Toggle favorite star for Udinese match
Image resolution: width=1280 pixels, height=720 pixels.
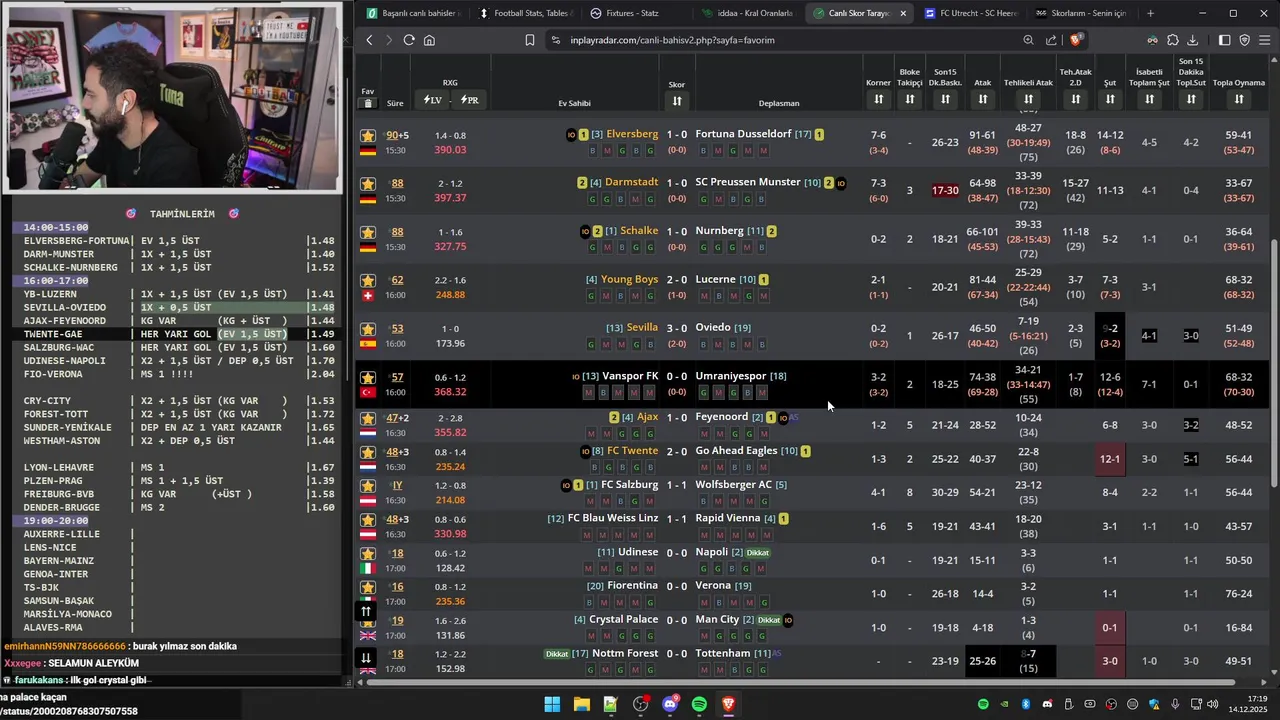coord(368,553)
